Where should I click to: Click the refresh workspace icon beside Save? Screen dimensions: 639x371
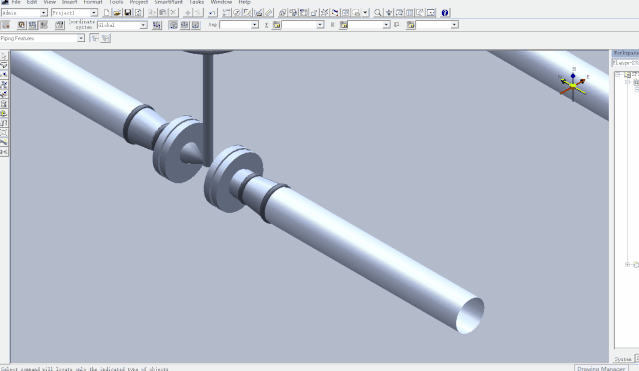(139, 13)
